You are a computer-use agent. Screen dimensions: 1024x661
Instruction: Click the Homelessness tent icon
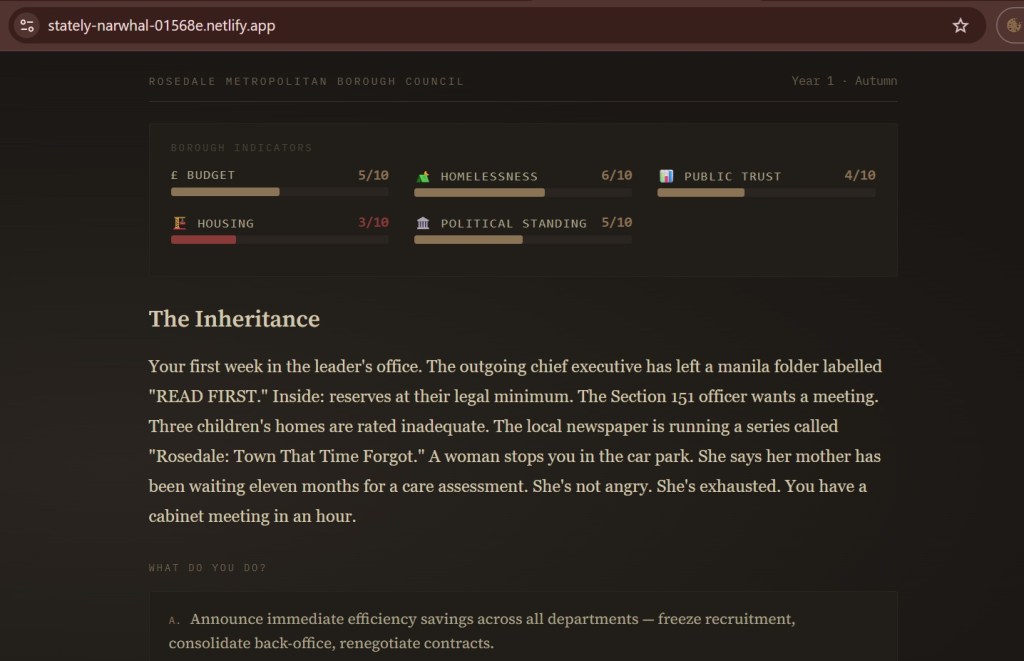[424, 176]
